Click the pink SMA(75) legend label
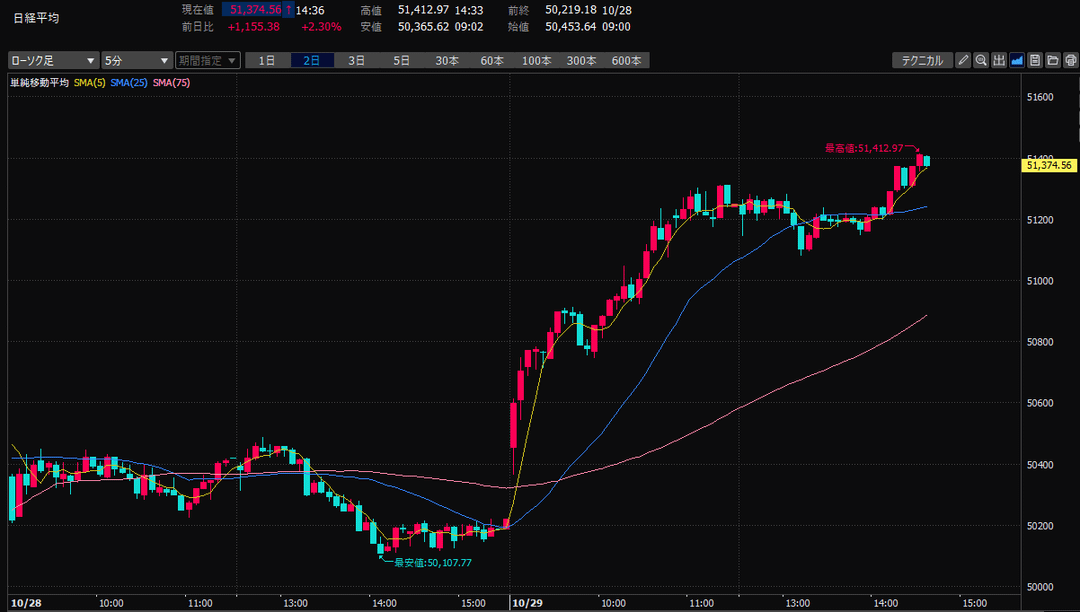Screen dimensions: 1080x612 click(171, 82)
